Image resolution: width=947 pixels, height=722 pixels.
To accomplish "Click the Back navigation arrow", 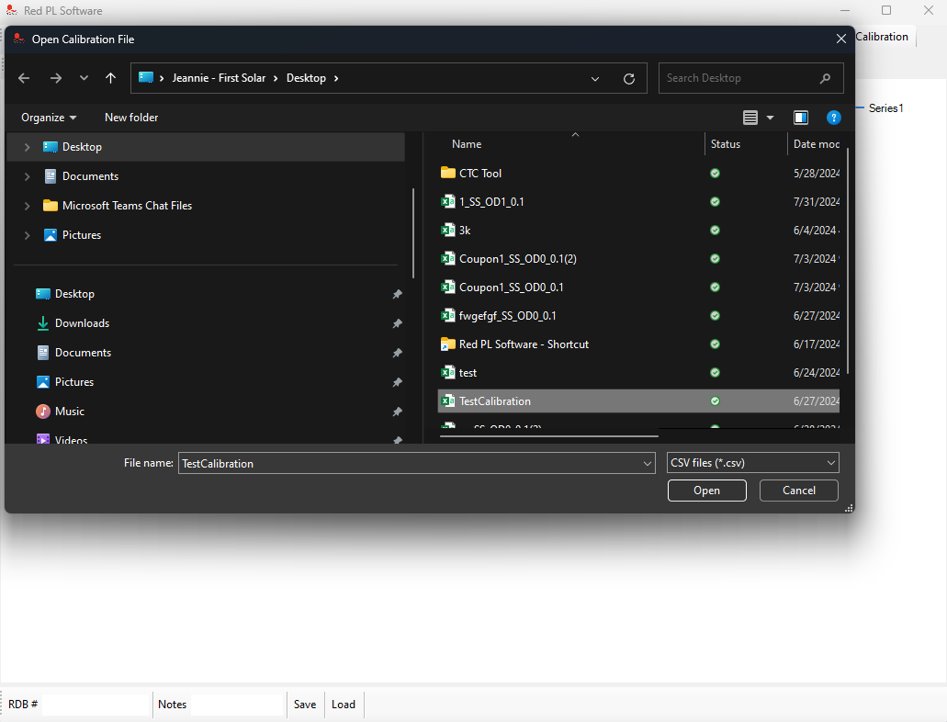I will pyautogui.click(x=24, y=78).
